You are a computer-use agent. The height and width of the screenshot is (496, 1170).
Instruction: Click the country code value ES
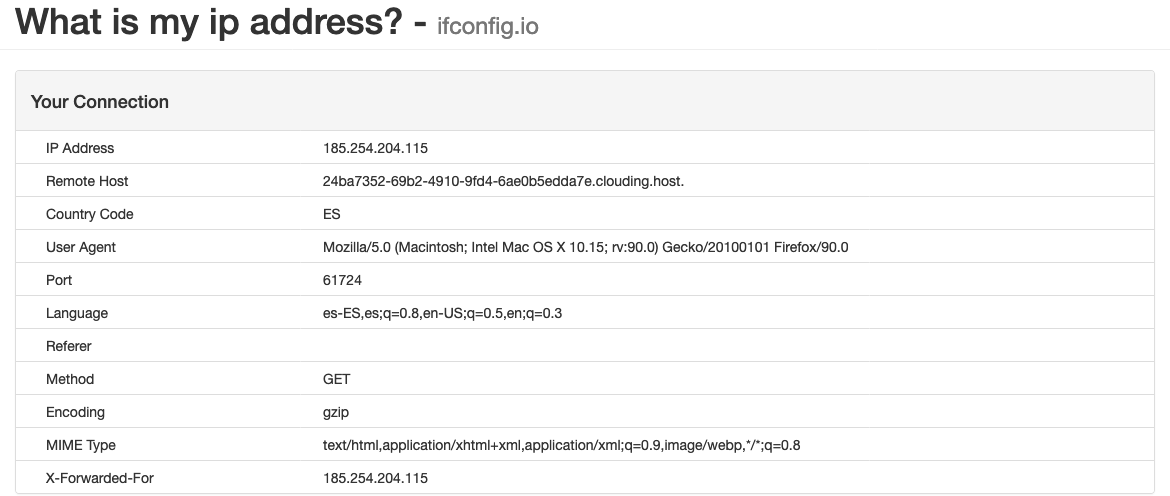[x=331, y=214]
